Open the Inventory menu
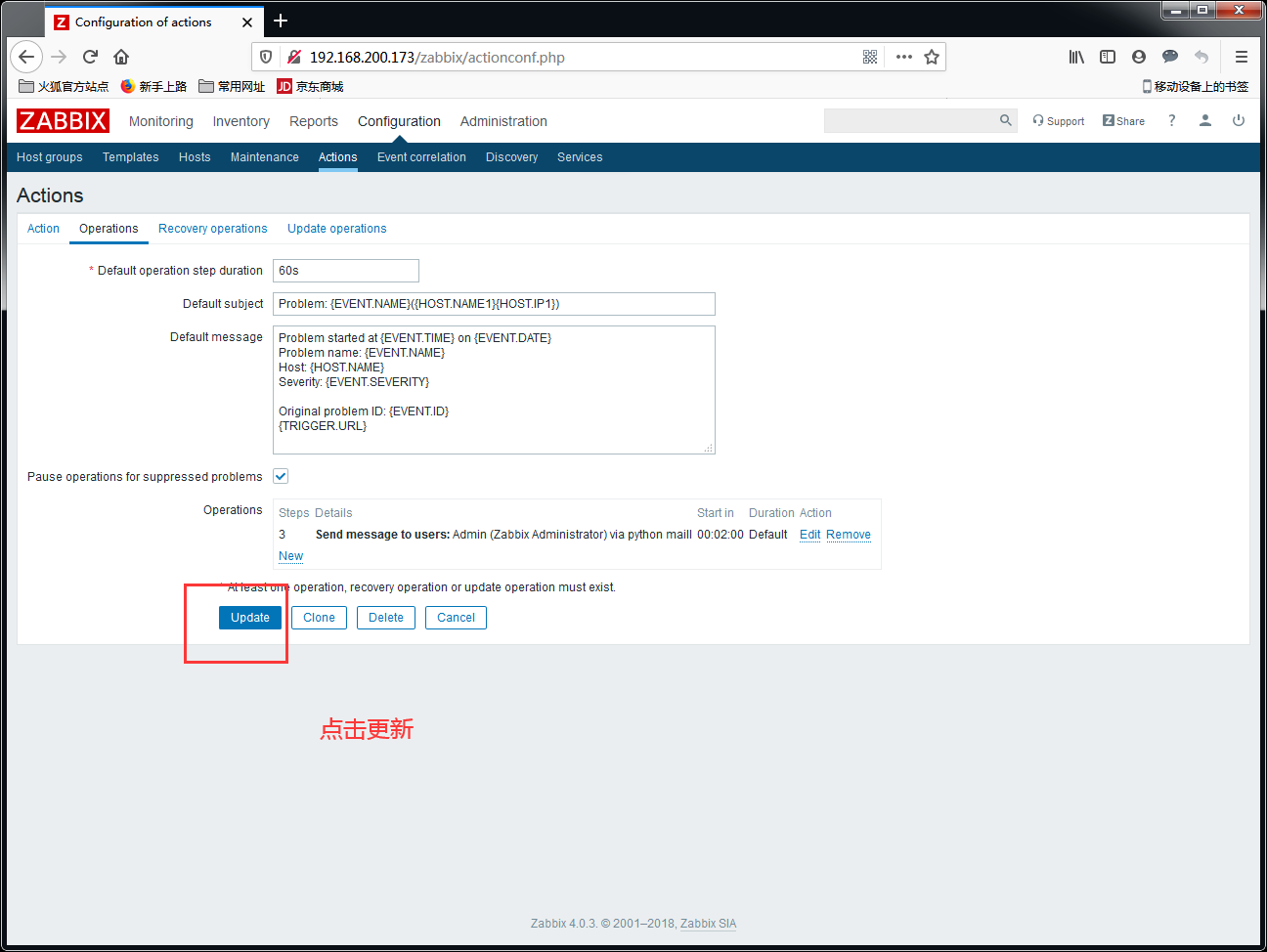Image resolution: width=1267 pixels, height=952 pixels. coord(241,121)
